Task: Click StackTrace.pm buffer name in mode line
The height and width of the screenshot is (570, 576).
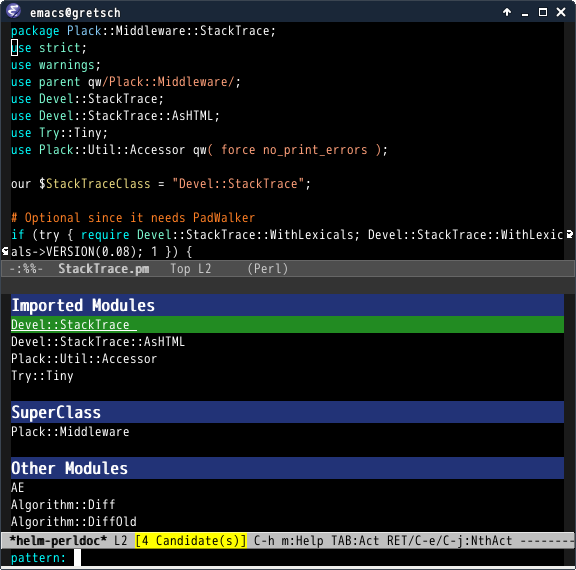Action: 104,269
